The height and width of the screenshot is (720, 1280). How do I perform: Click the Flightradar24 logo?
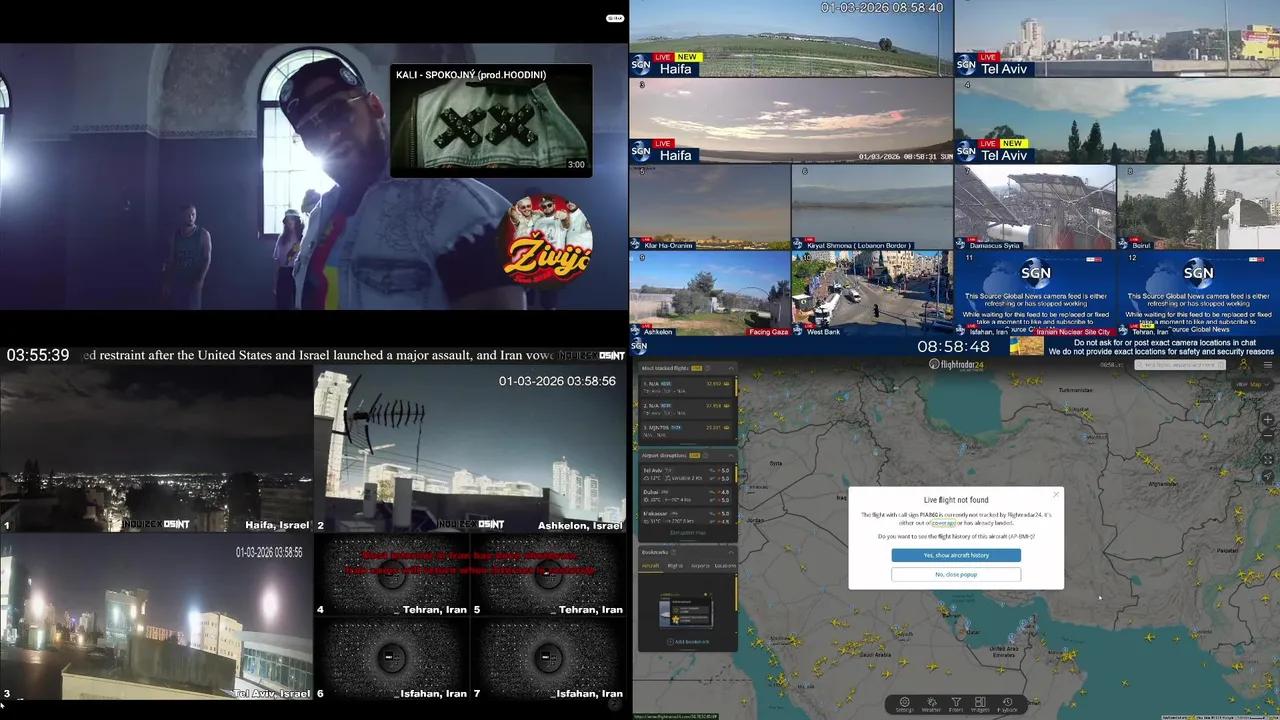coord(956,364)
